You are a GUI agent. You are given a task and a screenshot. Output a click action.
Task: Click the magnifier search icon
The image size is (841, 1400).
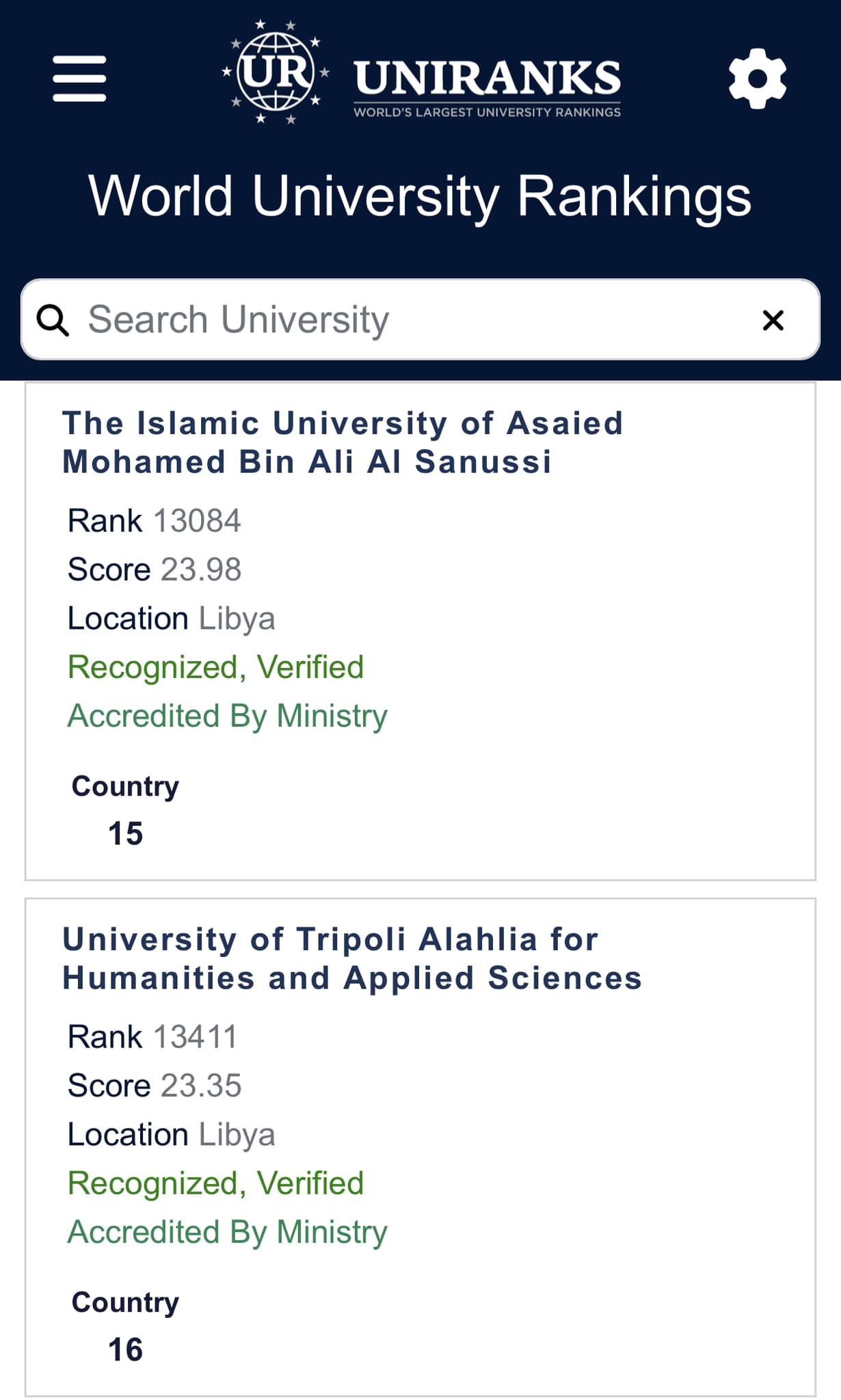tap(53, 320)
